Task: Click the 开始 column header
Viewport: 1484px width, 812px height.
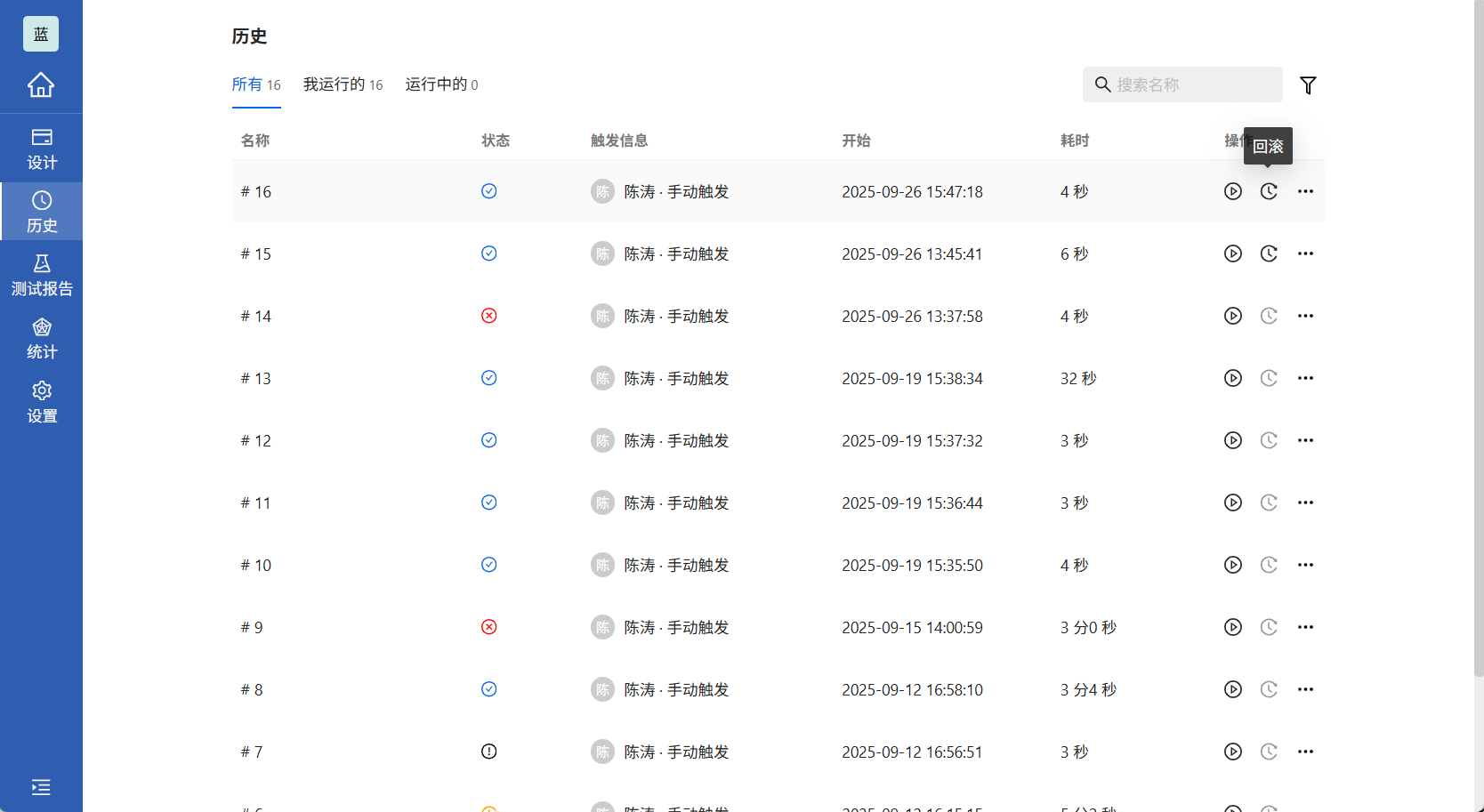Action: (857, 141)
